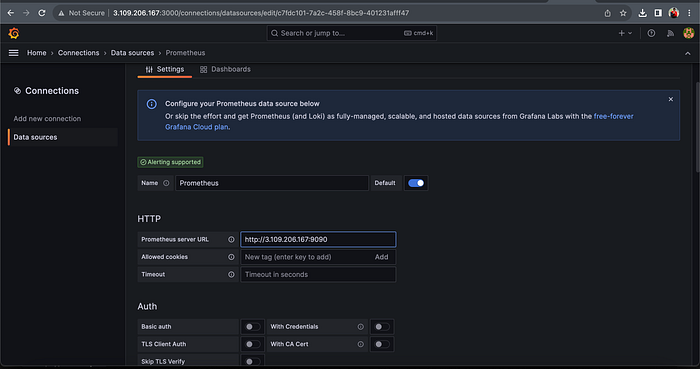Screen dimensions: 700x369
Task: Open the free-forever Grafana Cloud plan link
Action: pyautogui.click(x=399, y=121)
